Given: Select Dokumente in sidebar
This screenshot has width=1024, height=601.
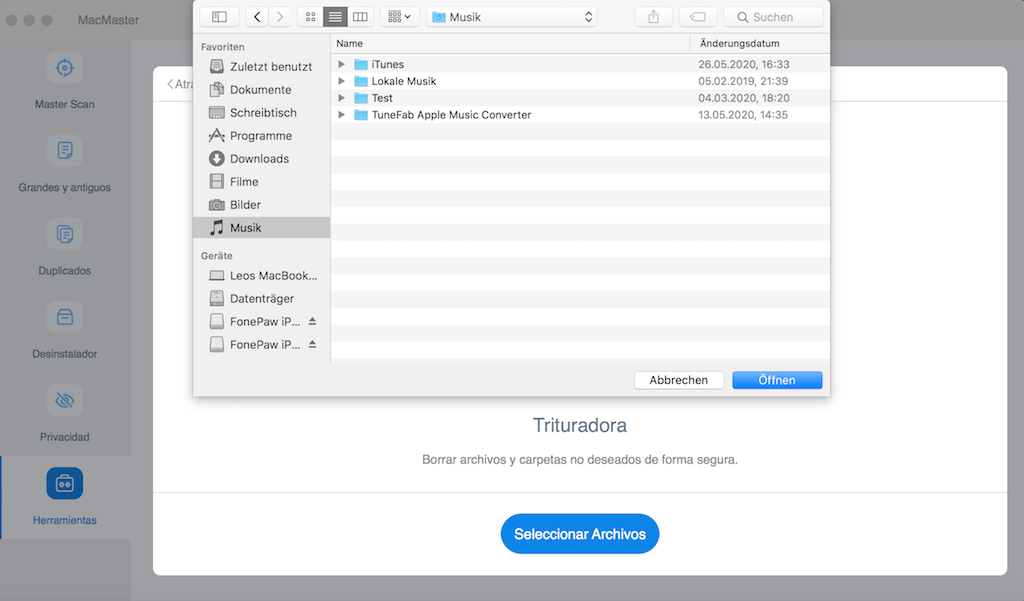Looking at the screenshot, I should pyautogui.click(x=261, y=89).
